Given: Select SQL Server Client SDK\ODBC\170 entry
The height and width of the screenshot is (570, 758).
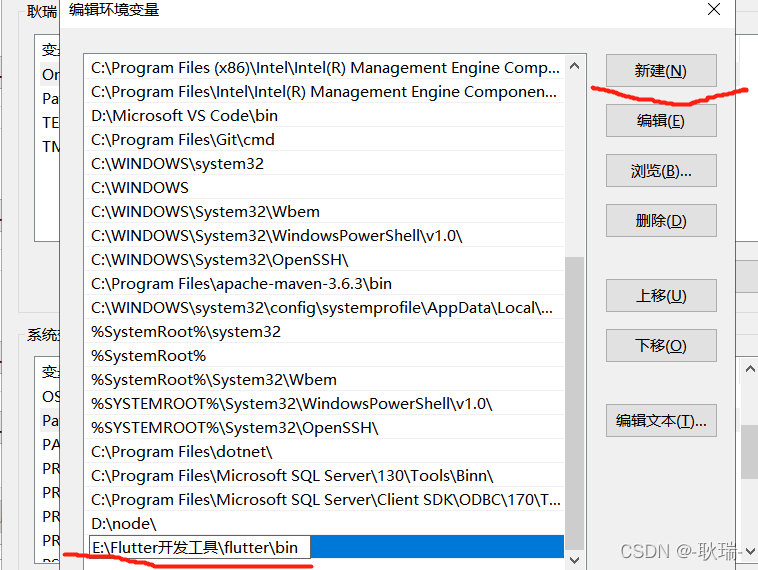Looking at the screenshot, I should [x=324, y=499].
